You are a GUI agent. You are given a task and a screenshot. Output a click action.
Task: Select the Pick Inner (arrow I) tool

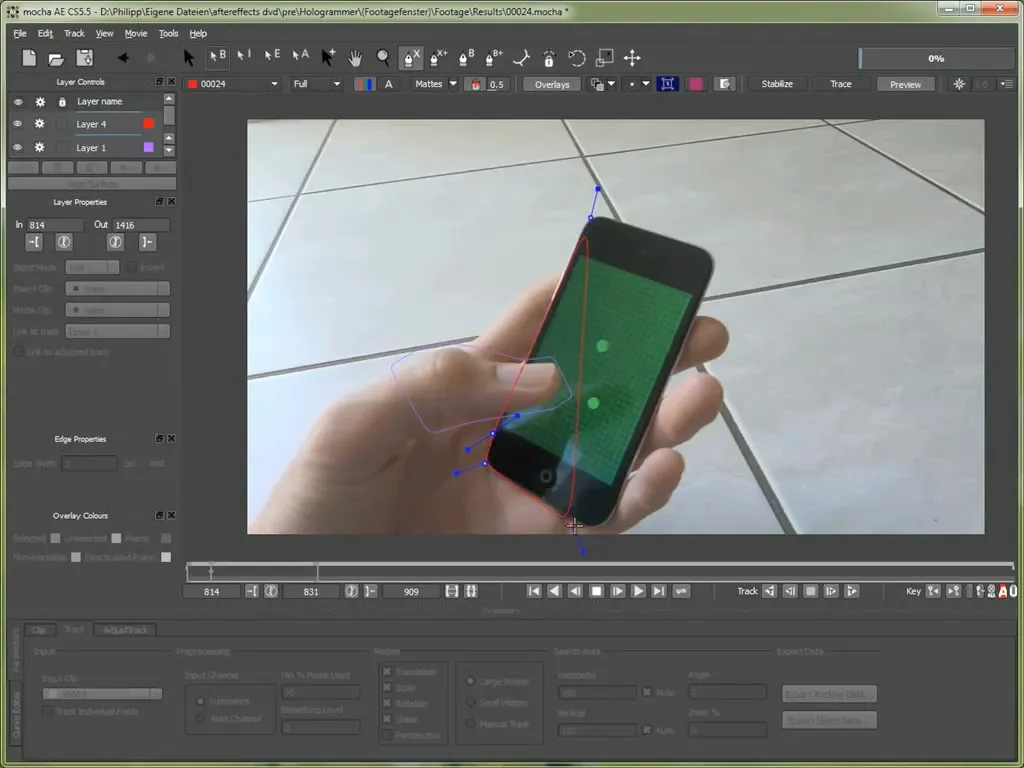tap(244, 56)
